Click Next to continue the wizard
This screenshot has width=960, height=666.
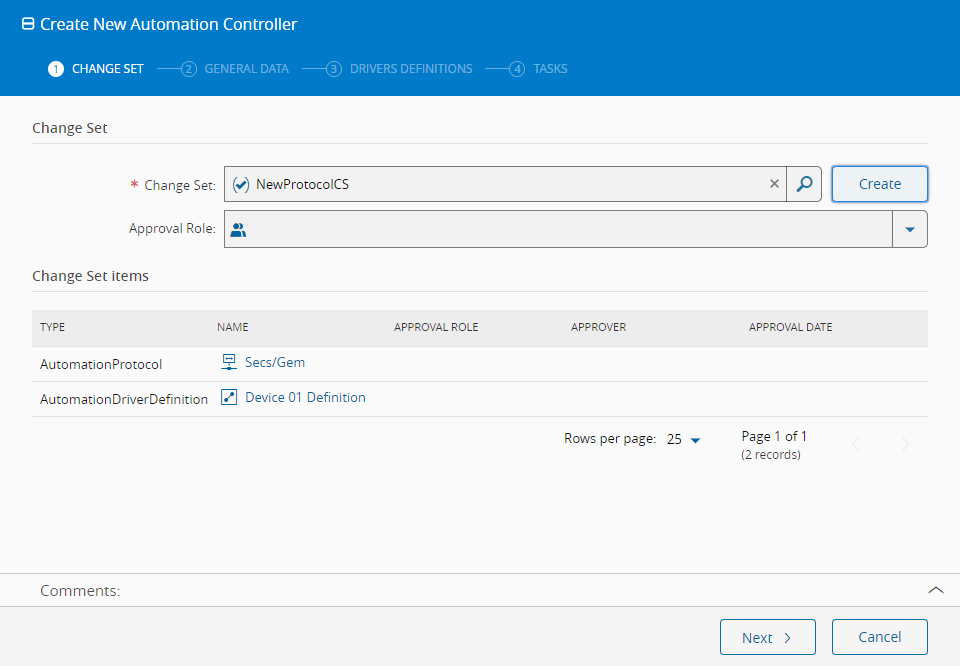click(767, 637)
